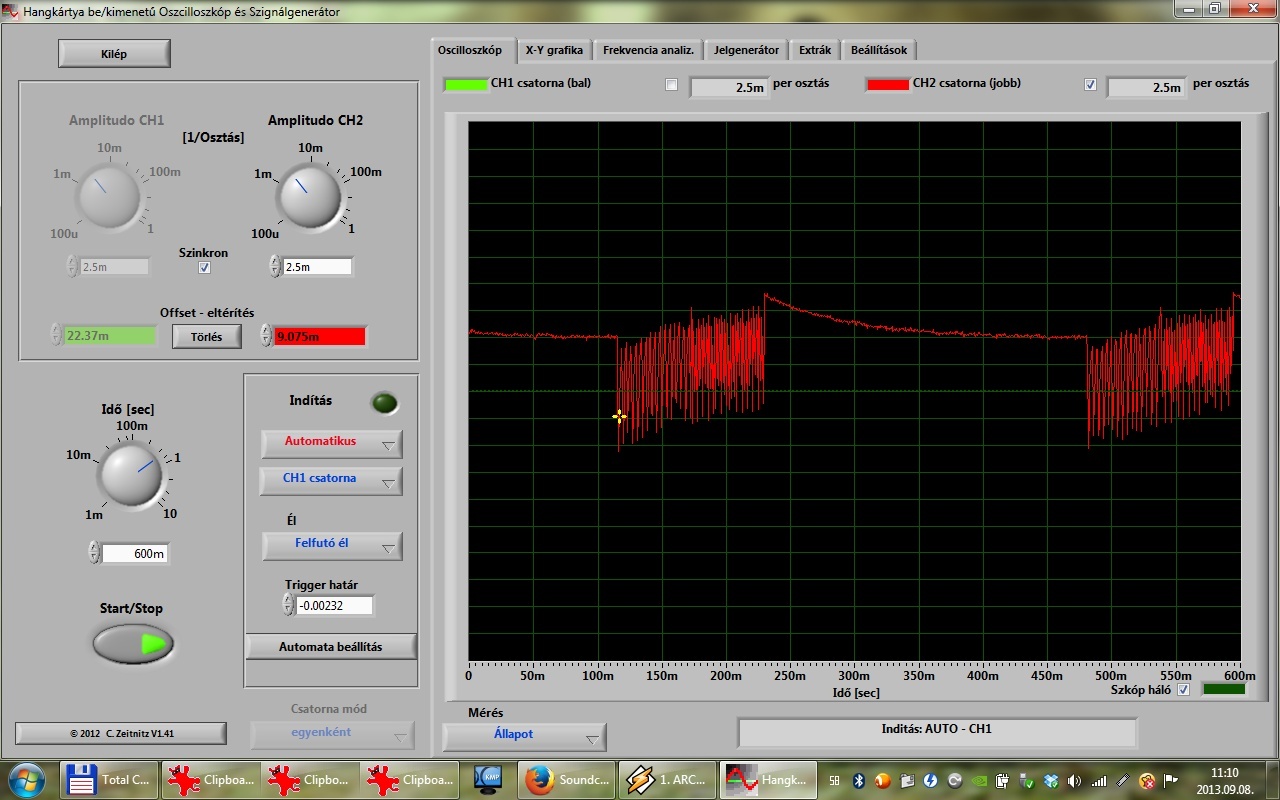The height and width of the screenshot is (800, 1280).
Task: Disable the CH2 csatorna (jobb) display checkbox
Action: 1090,85
